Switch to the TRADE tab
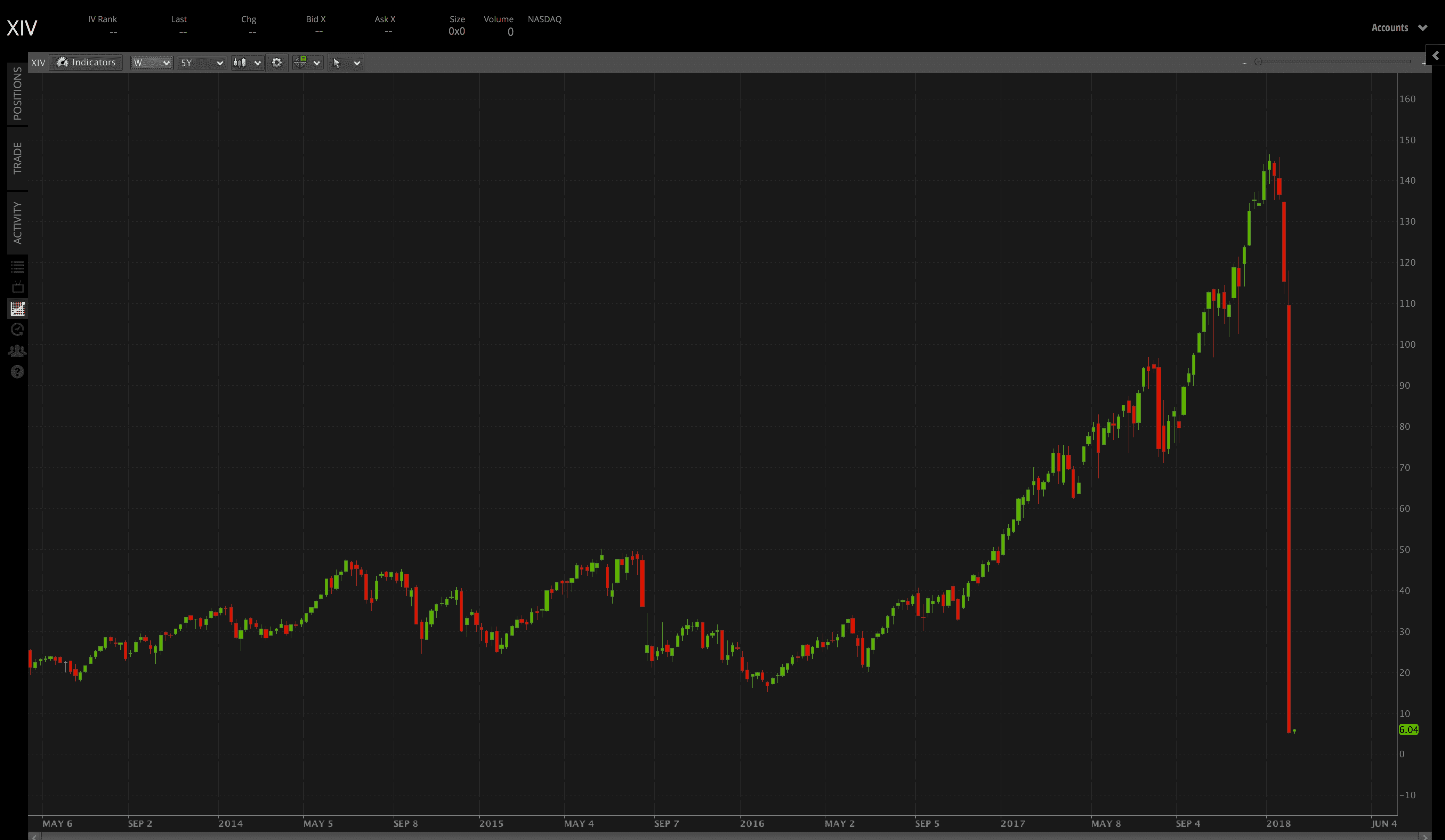 (17, 158)
